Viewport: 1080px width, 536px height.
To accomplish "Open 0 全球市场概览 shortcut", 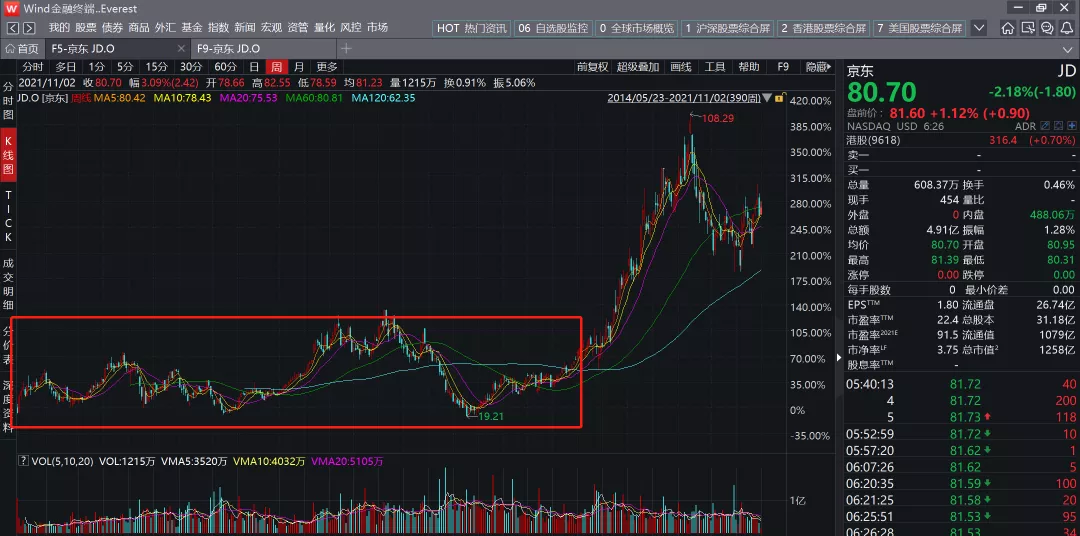I will pos(637,28).
